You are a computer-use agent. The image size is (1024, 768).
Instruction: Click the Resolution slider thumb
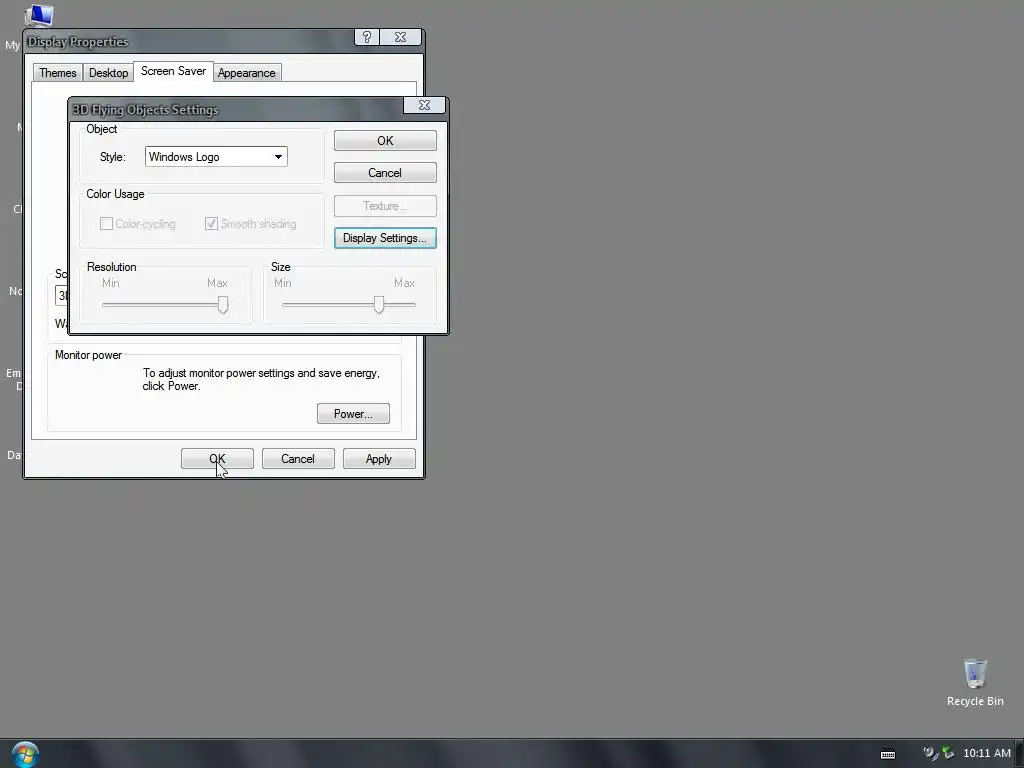[223, 304]
